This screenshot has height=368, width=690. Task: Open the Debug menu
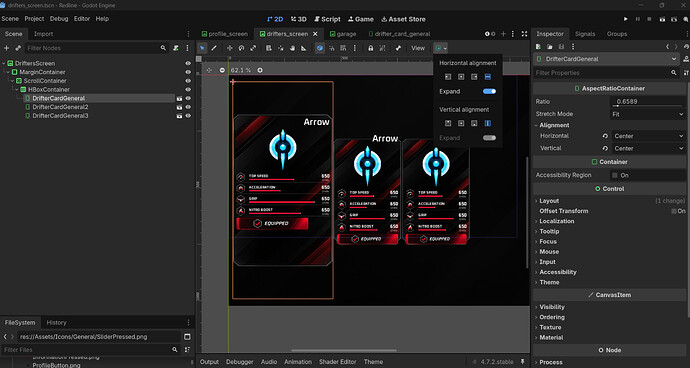point(59,19)
